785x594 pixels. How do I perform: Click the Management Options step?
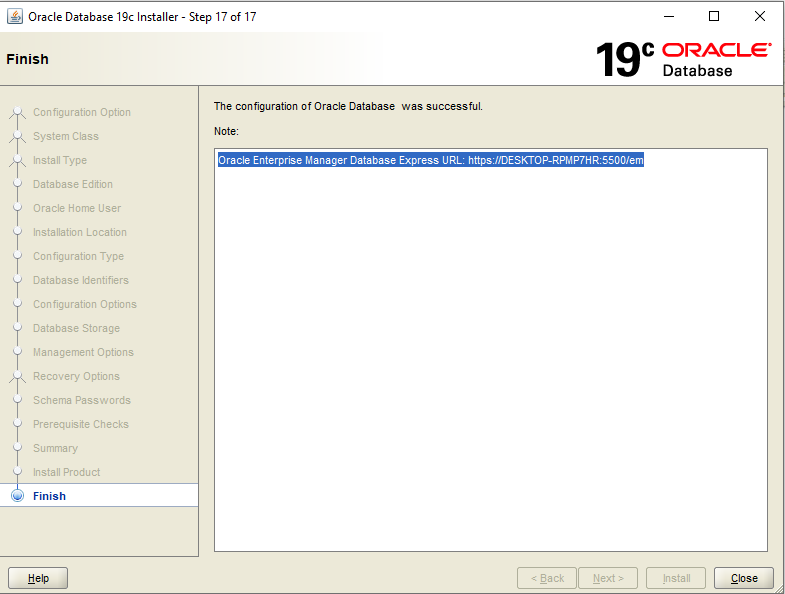83,352
